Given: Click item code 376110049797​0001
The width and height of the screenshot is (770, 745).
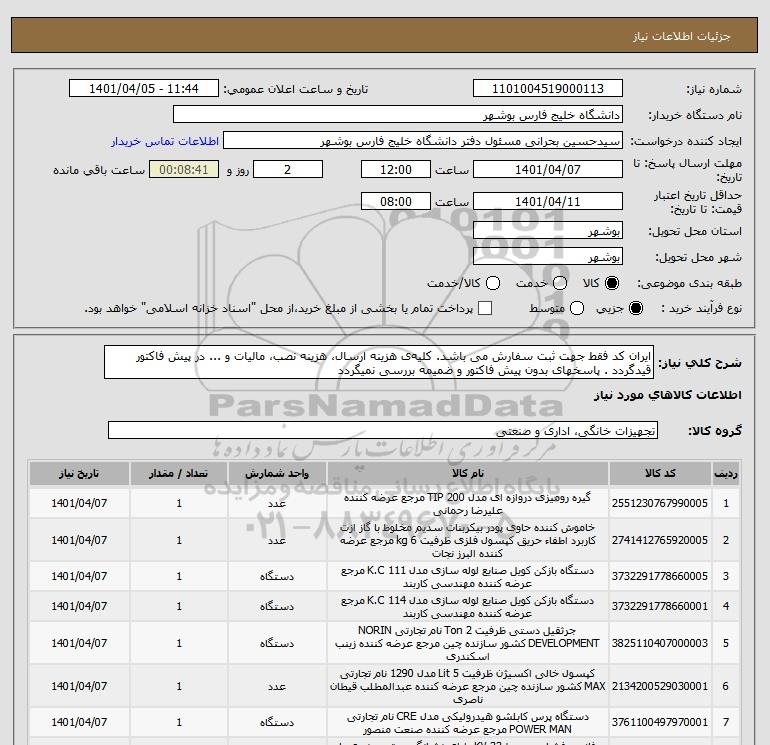Looking at the screenshot, I should point(660,722).
